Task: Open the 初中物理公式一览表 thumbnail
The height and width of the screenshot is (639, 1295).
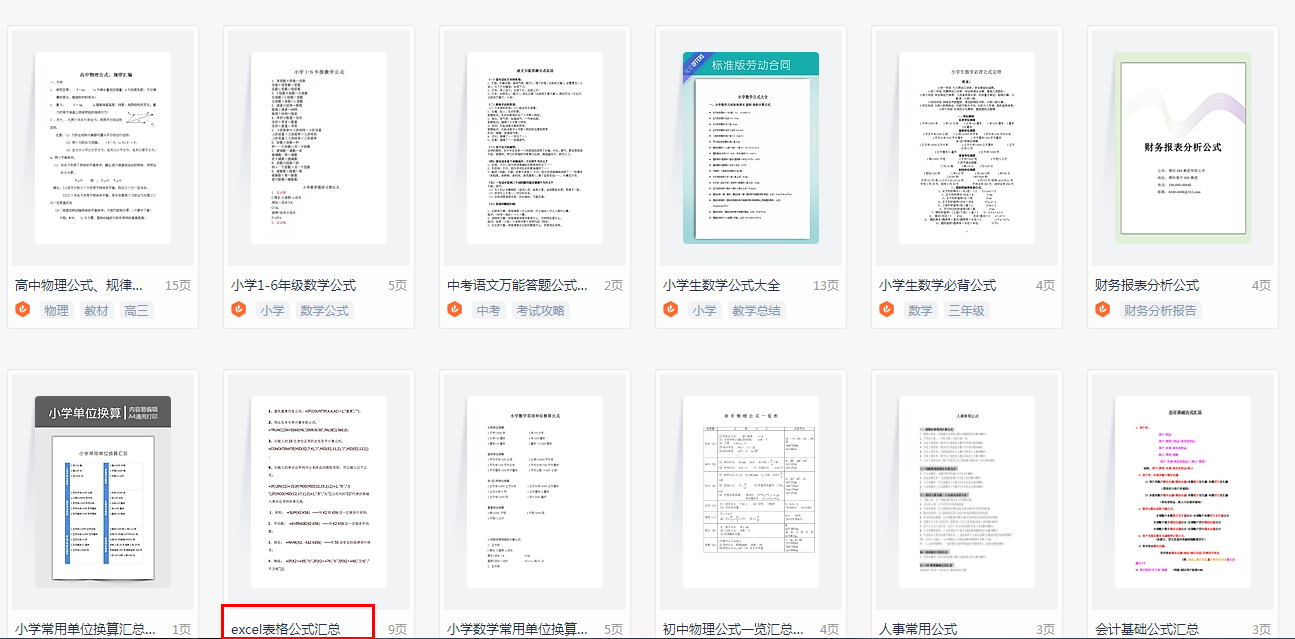Action: 751,491
